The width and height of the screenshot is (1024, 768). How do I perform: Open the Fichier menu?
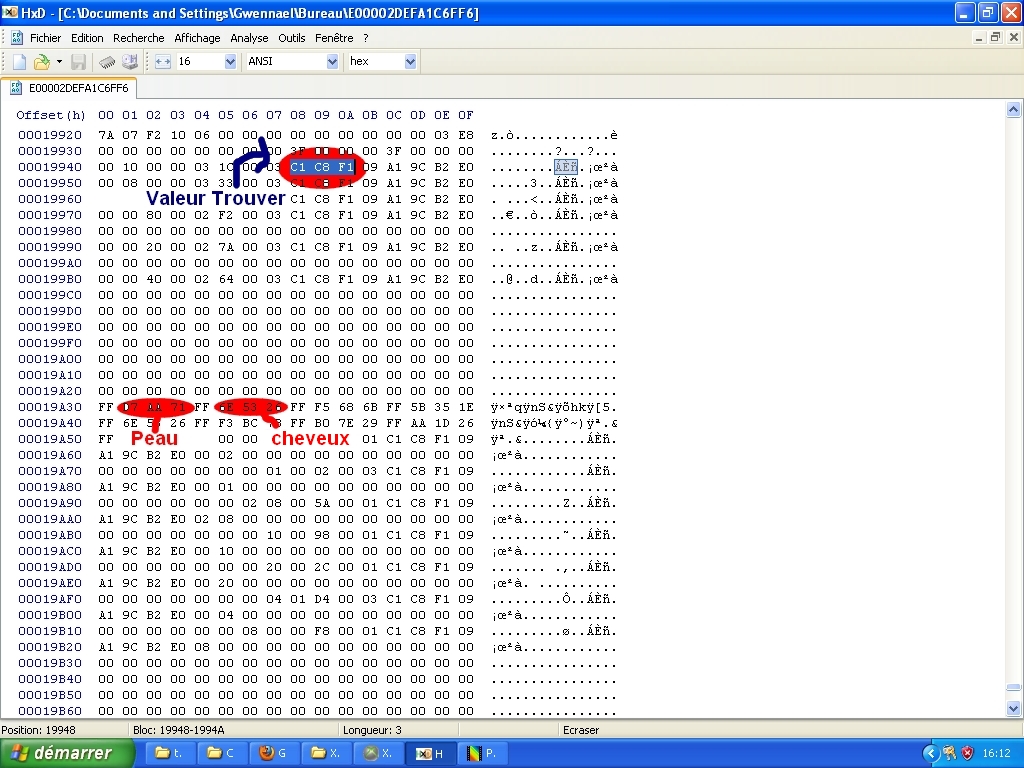(45, 38)
